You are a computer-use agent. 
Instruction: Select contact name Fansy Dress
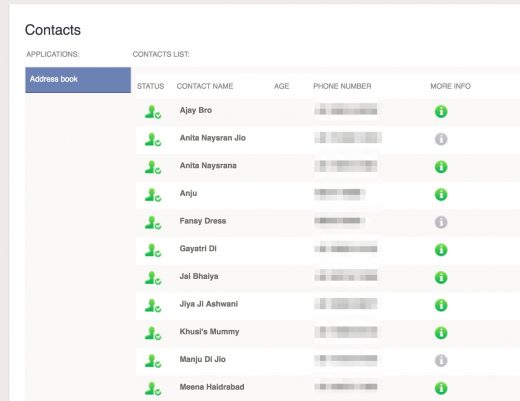(x=203, y=221)
